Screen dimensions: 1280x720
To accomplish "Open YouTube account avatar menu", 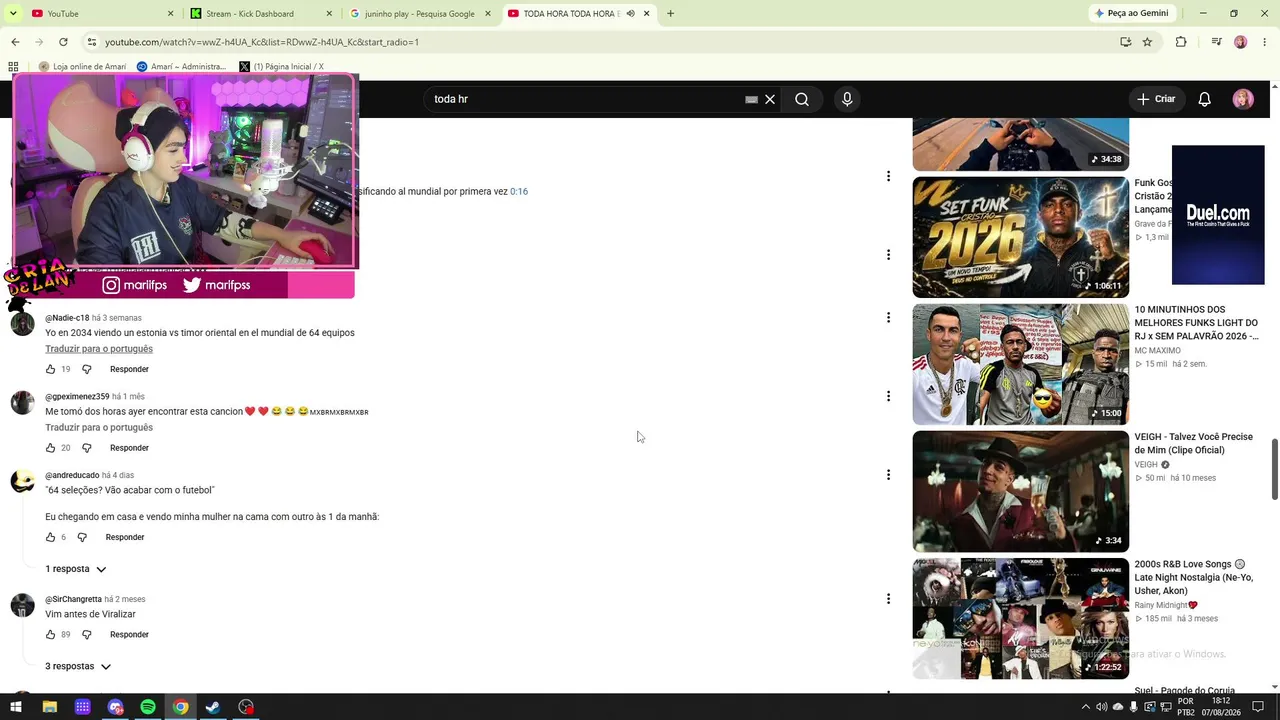I will point(1243,99).
